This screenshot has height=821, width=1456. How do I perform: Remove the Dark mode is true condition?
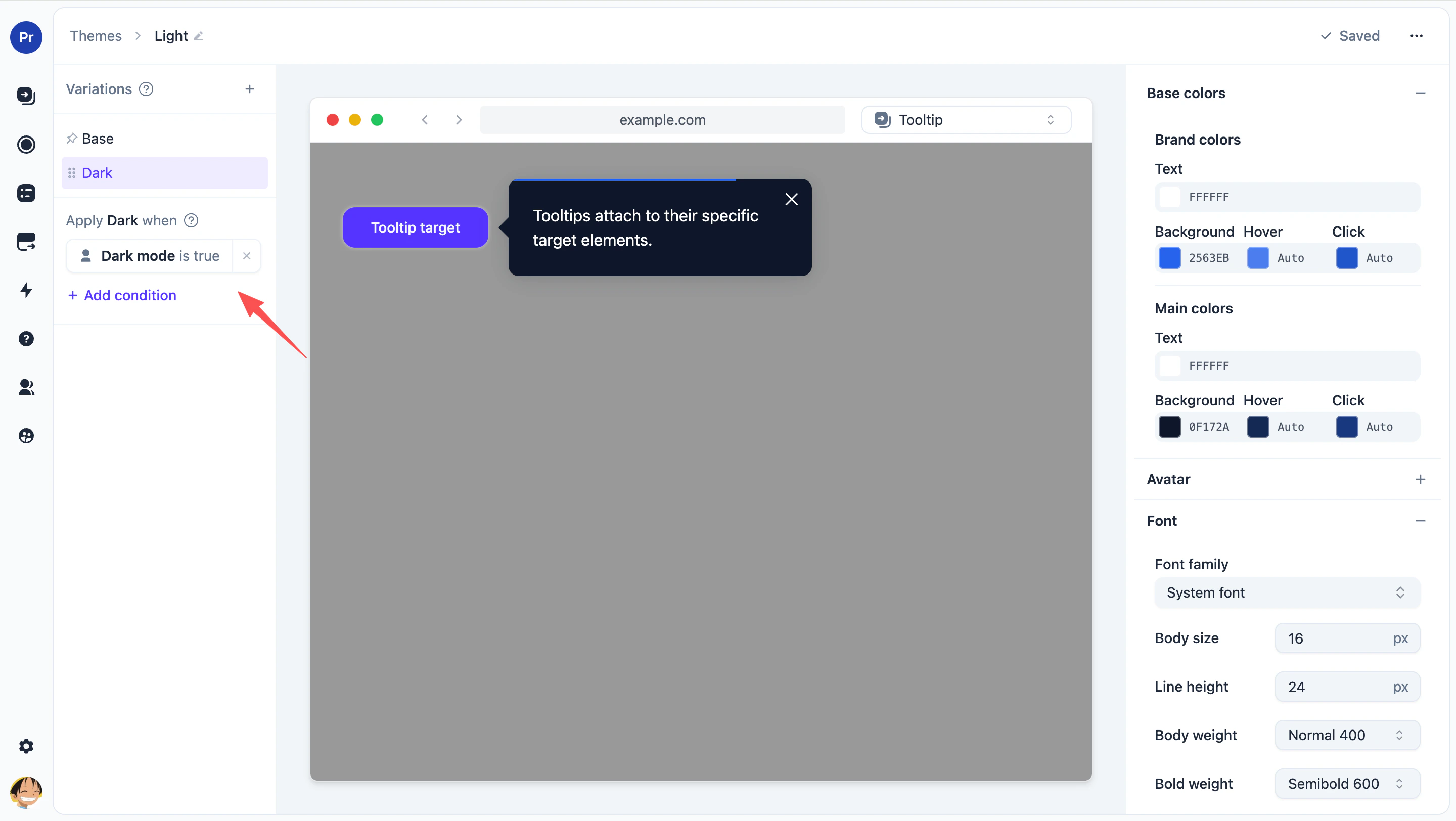click(x=246, y=256)
